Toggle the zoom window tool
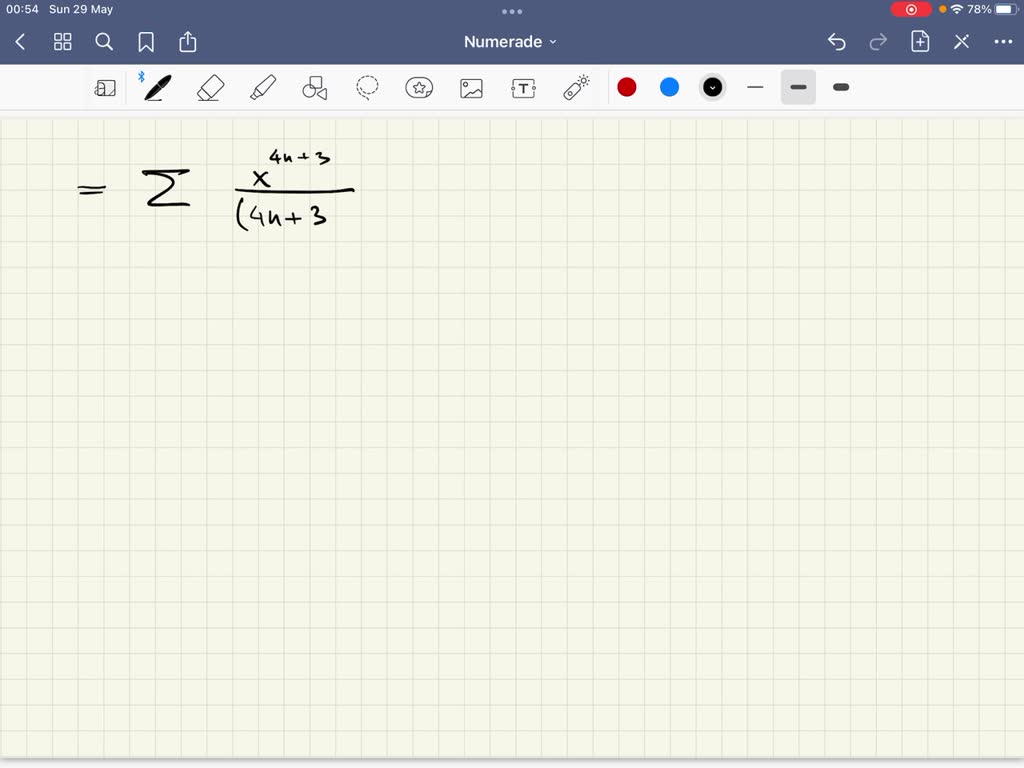 [x=105, y=88]
